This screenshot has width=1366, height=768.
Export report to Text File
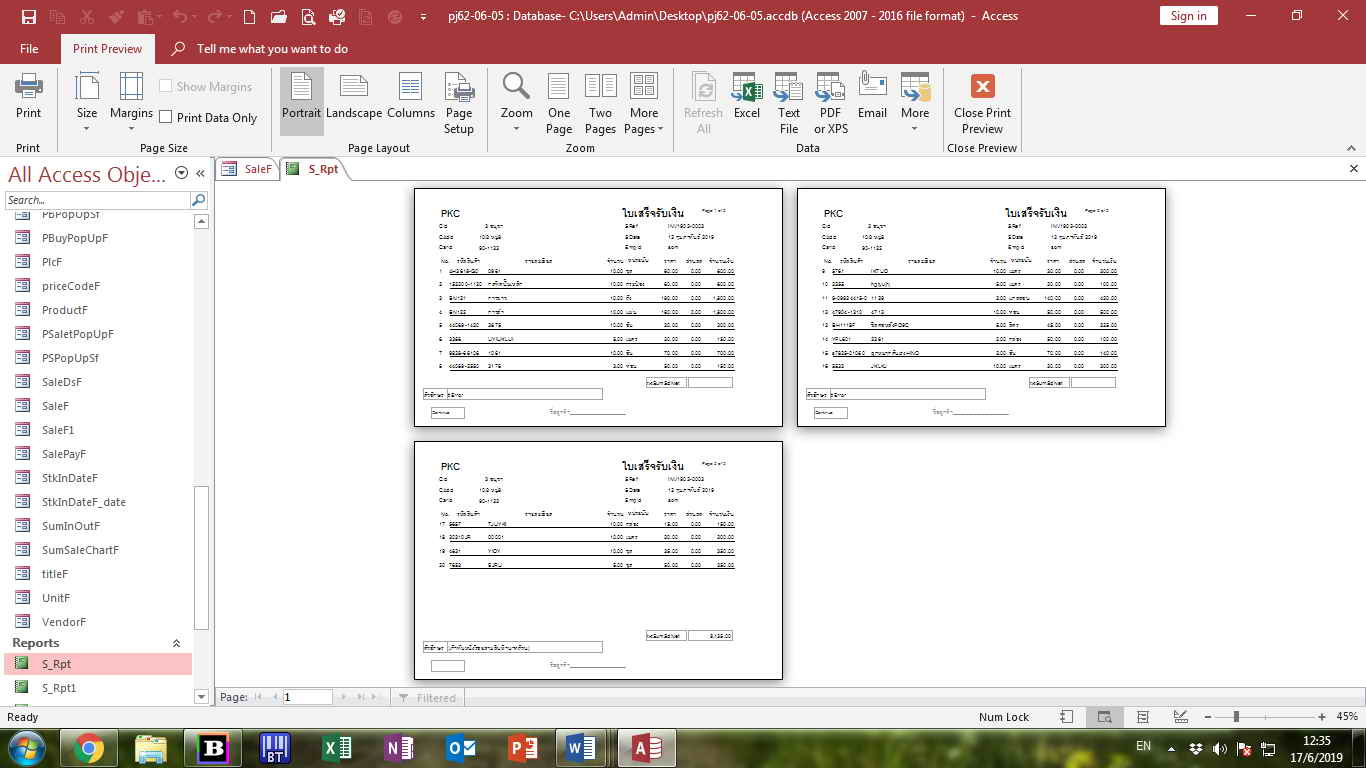point(789,102)
